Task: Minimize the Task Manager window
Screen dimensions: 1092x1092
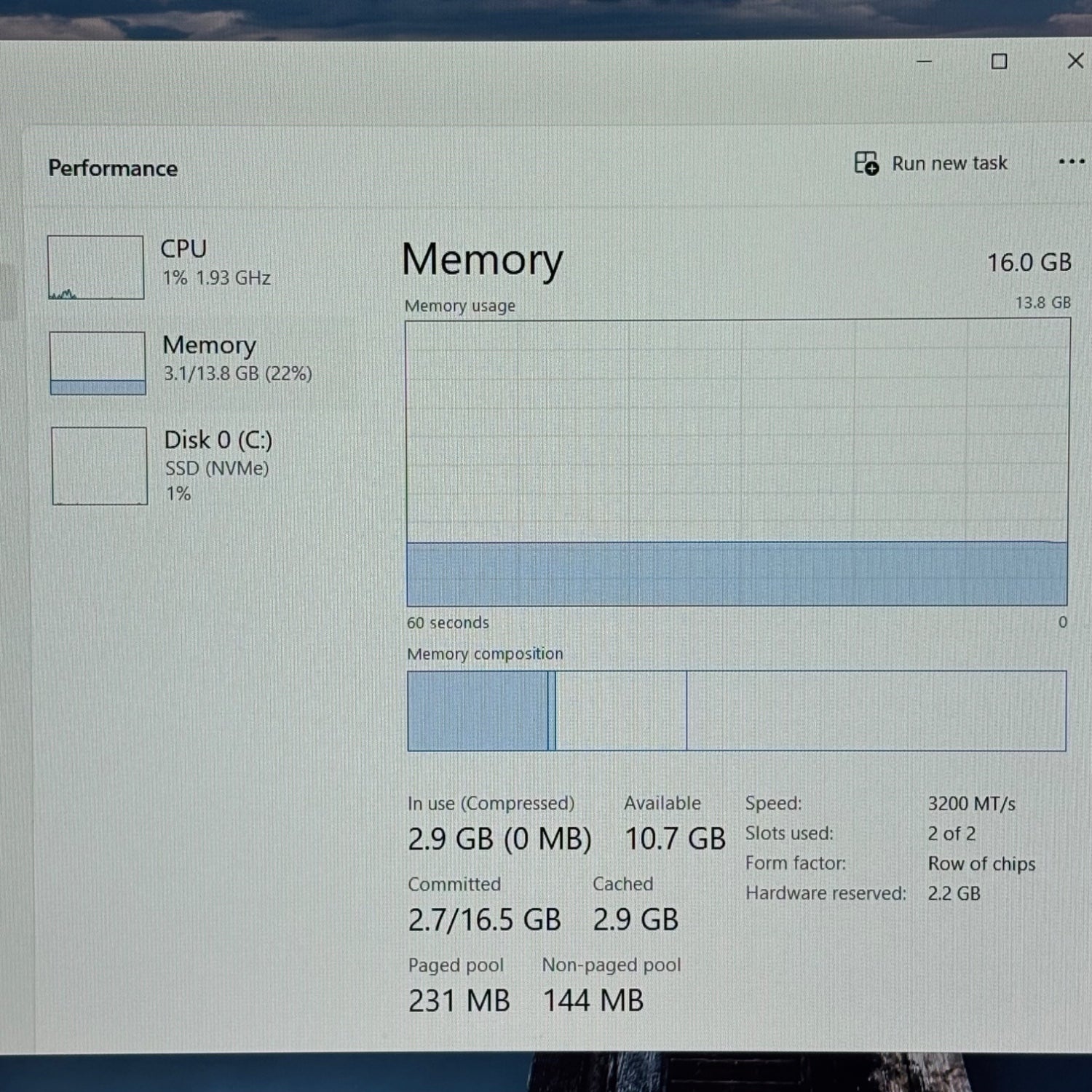Action: tap(924, 62)
